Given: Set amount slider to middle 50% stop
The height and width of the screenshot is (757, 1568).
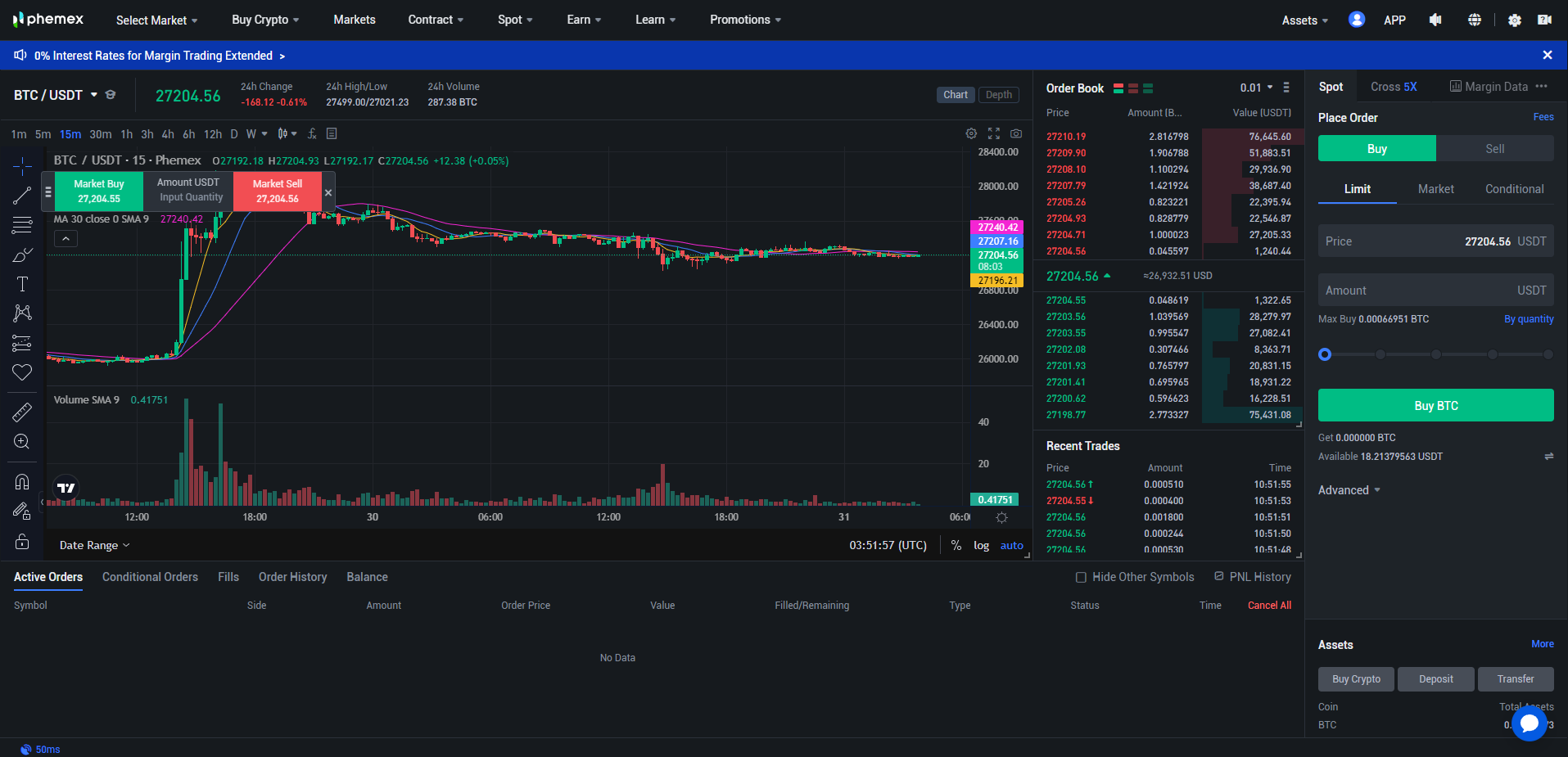Looking at the screenshot, I should (x=1436, y=354).
